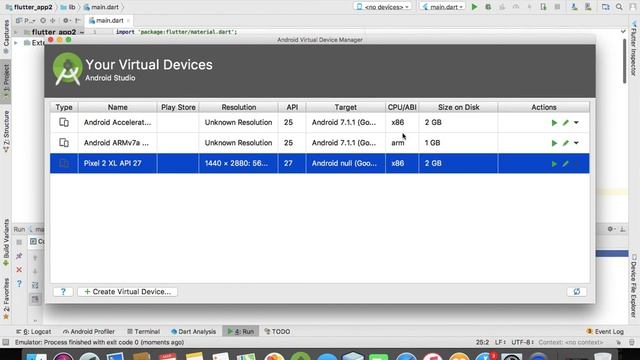
Task: Toggle the 4: Run tool window
Action: click(241, 331)
